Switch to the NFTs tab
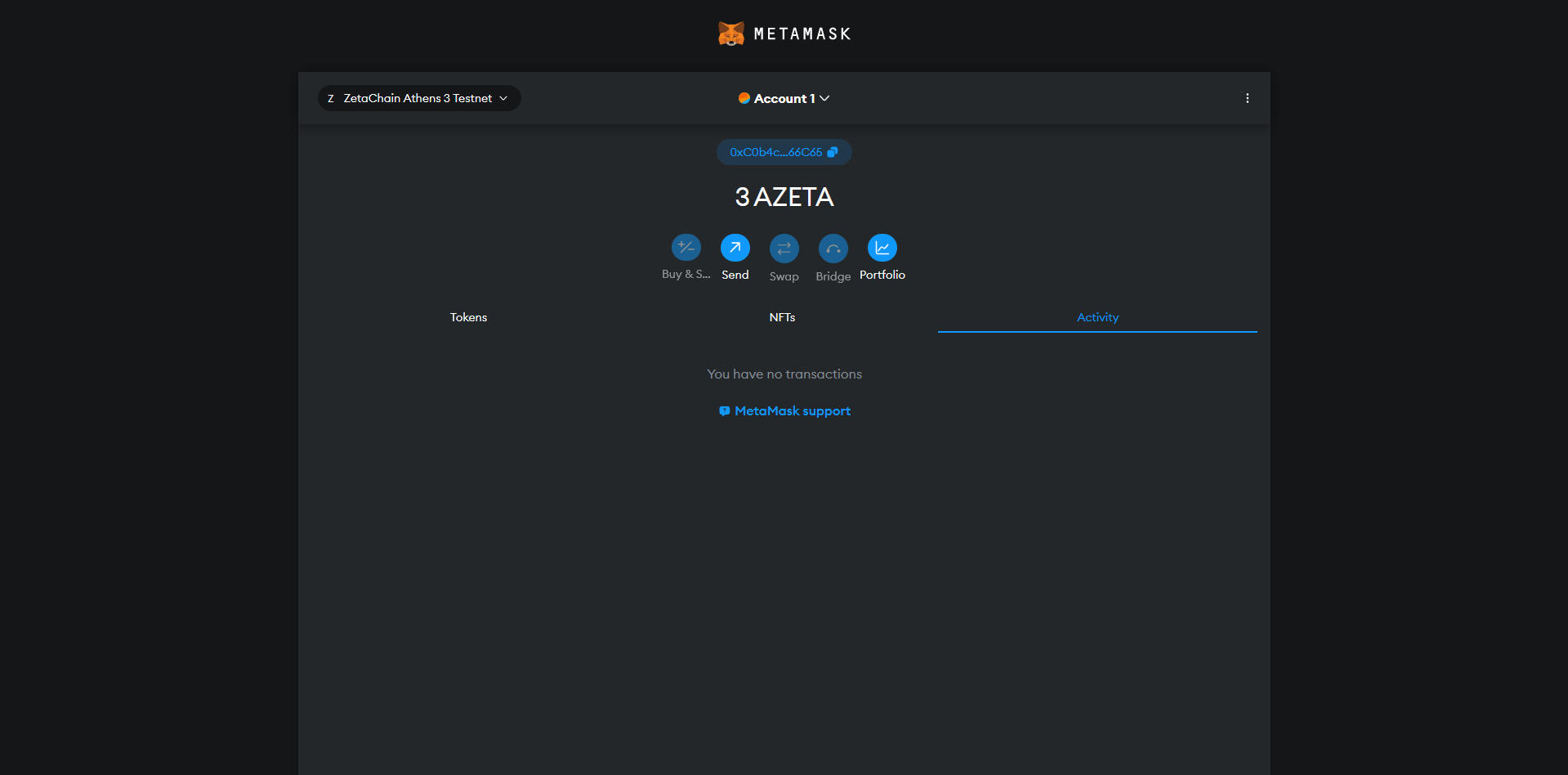This screenshot has height=775, width=1568. pyautogui.click(x=782, y=317)
